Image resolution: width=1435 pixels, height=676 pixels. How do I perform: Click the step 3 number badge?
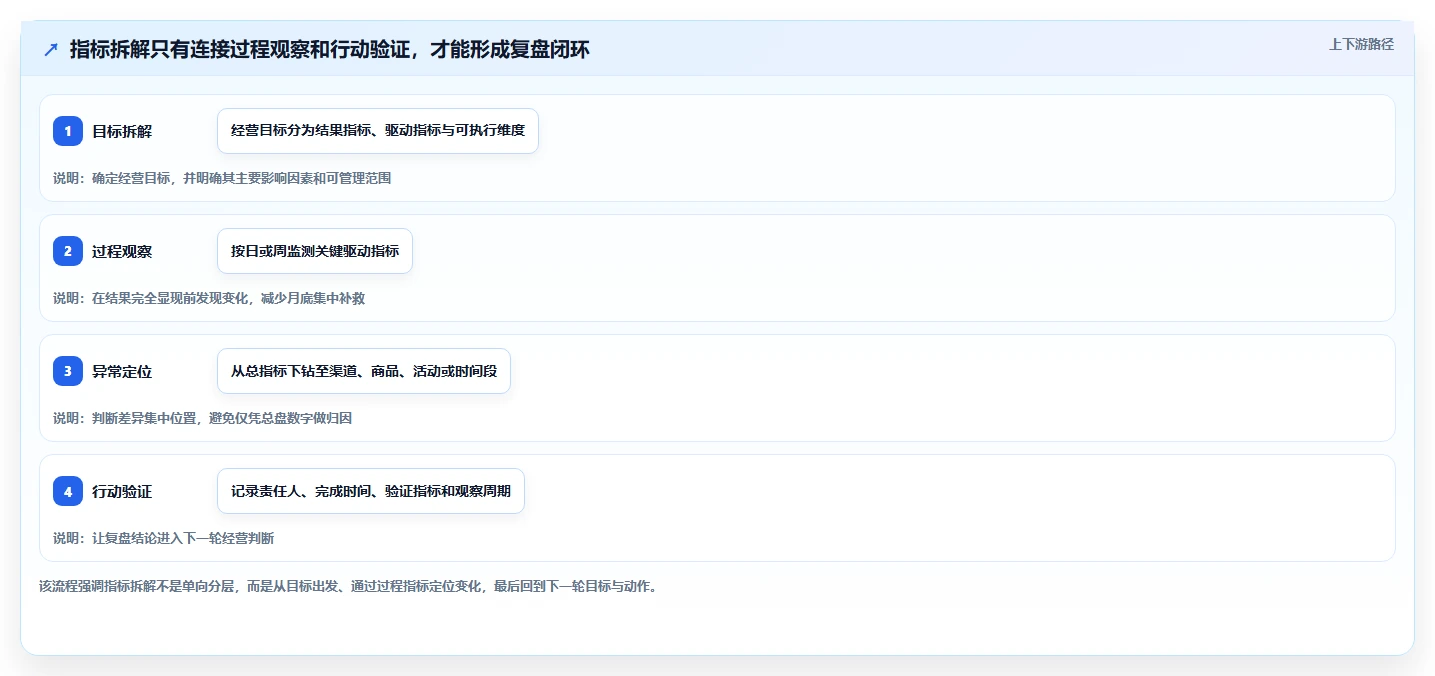(x=68, y=371)
